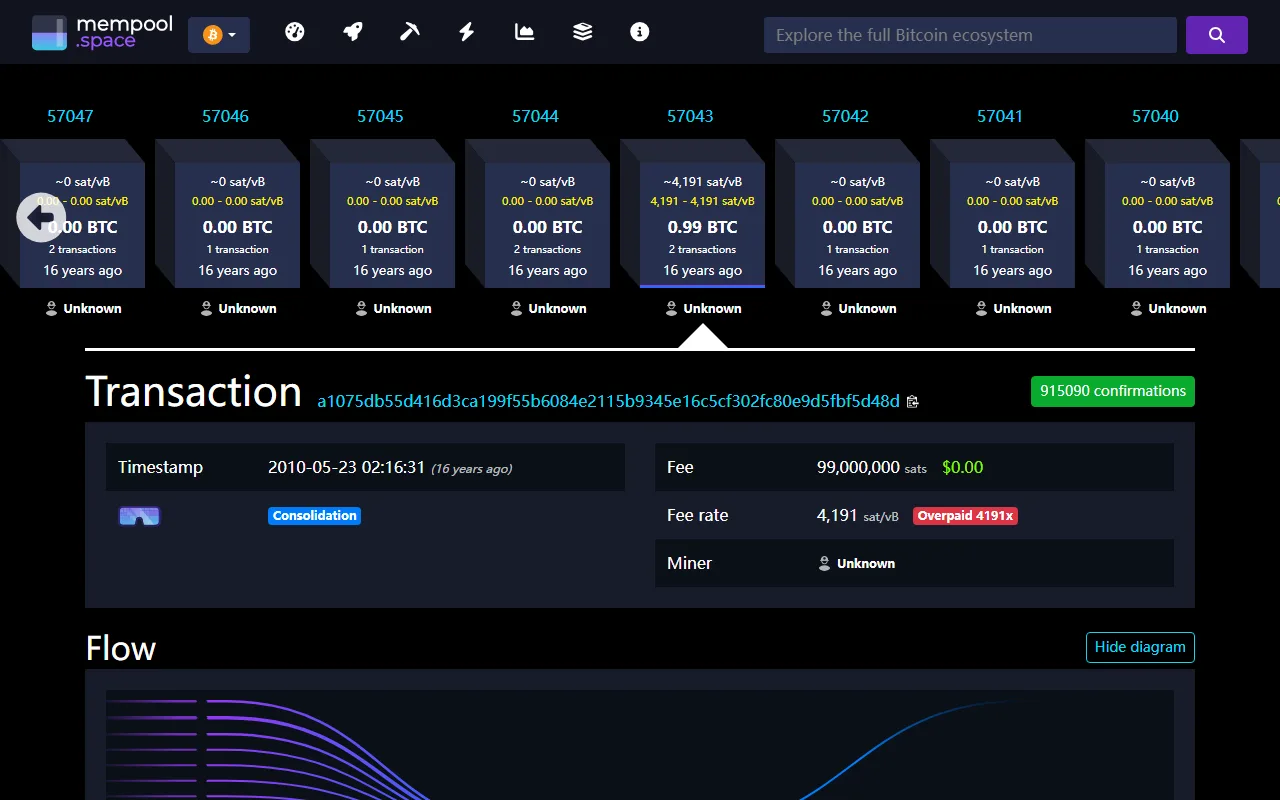Screen dimensions: 1280x800
Task: Click the Unknown pool label under block 57045
Action: (393, 308)
